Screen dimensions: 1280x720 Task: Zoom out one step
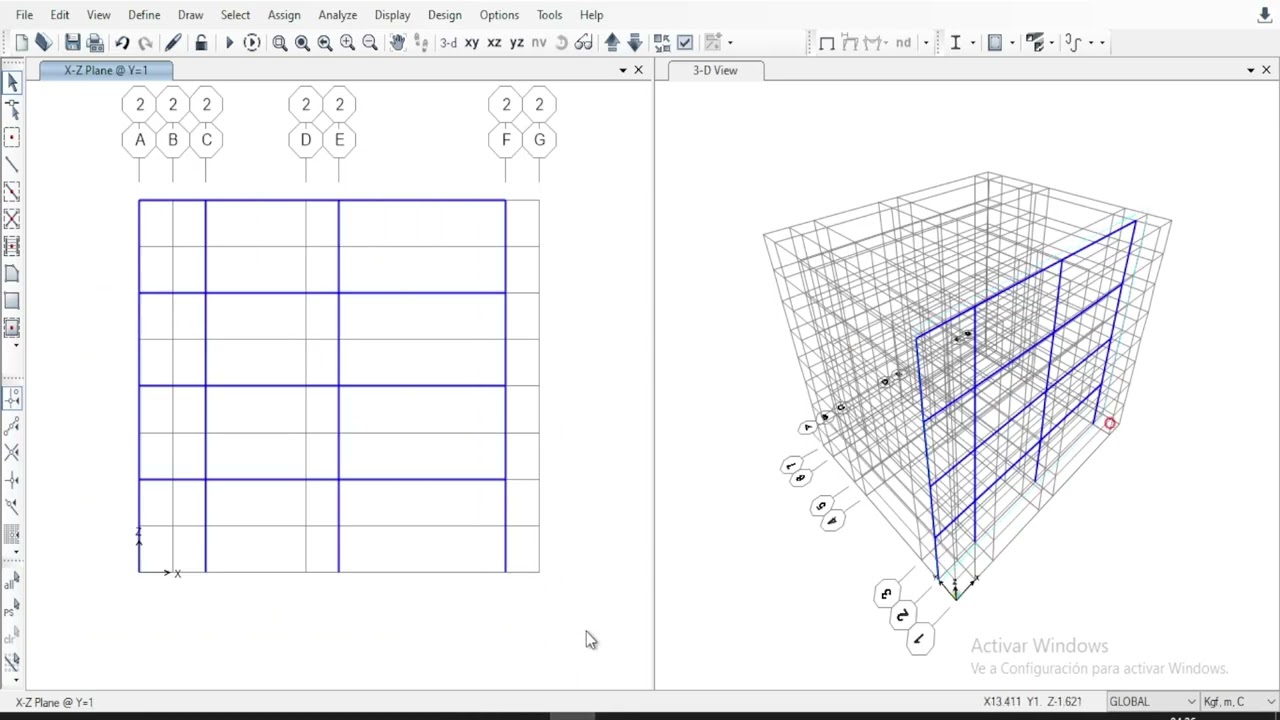pos(370,42)
